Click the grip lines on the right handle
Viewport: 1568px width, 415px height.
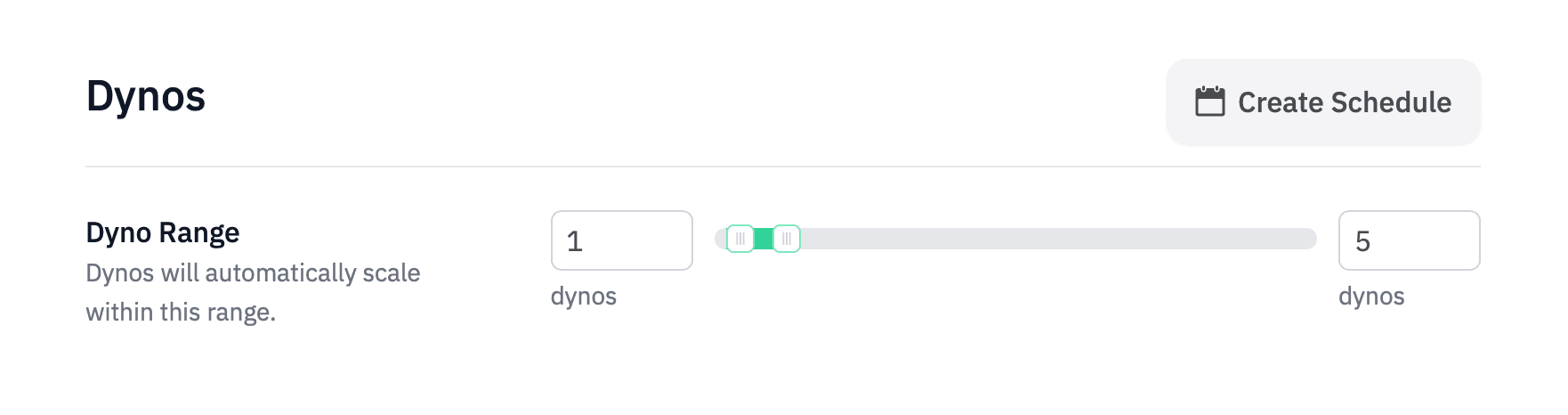787,239
